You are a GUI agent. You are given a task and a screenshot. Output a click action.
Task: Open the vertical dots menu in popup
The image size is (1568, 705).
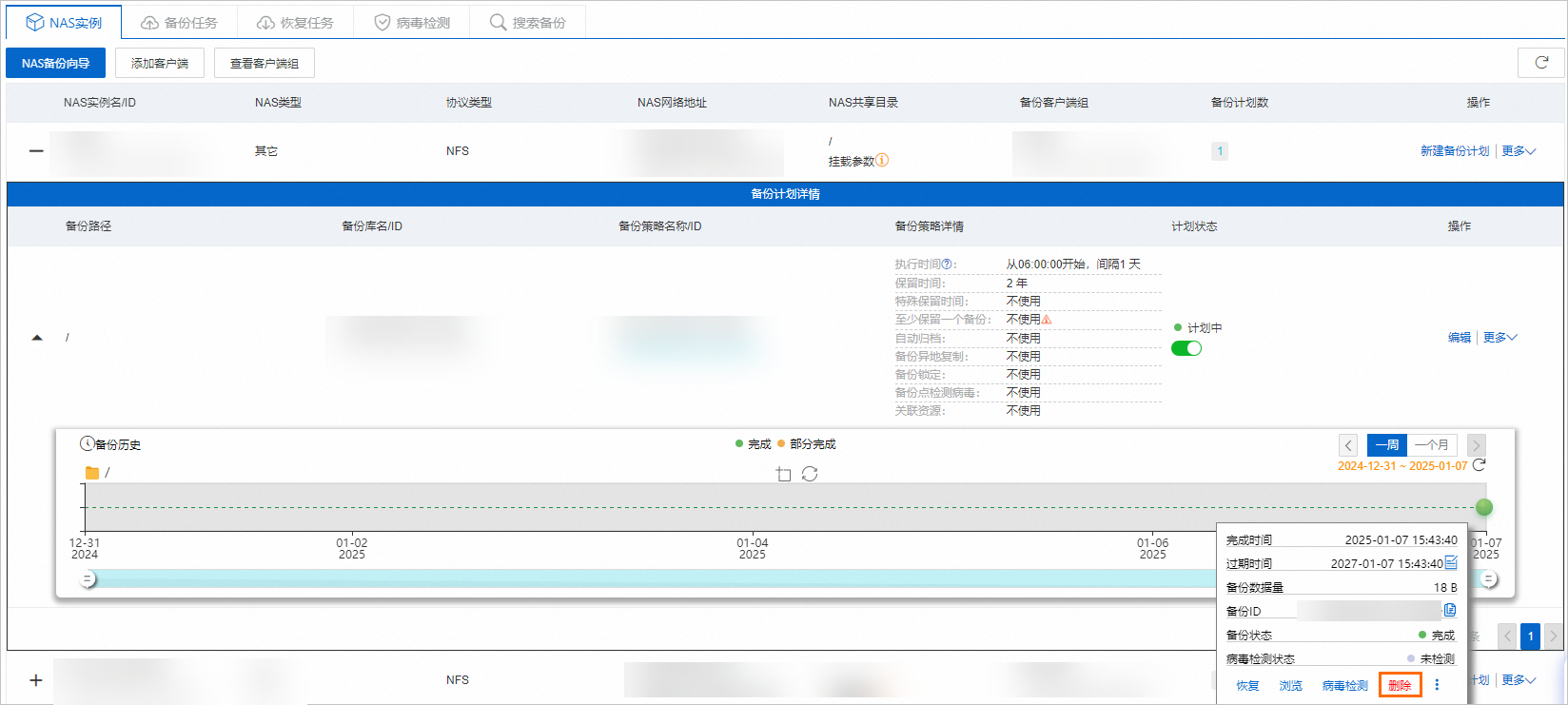tap(1437, 685)
